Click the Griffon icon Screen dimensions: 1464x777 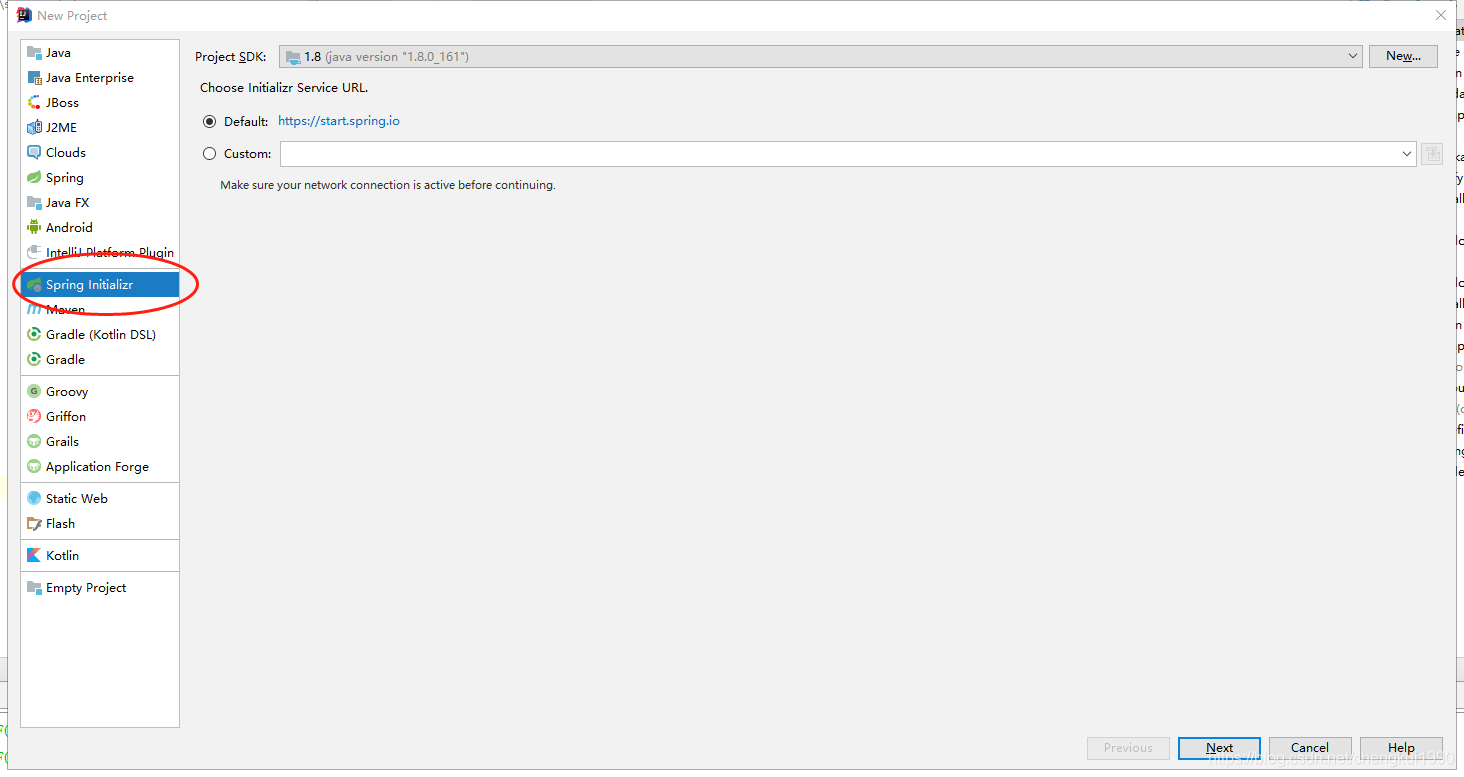pos(34,417)
